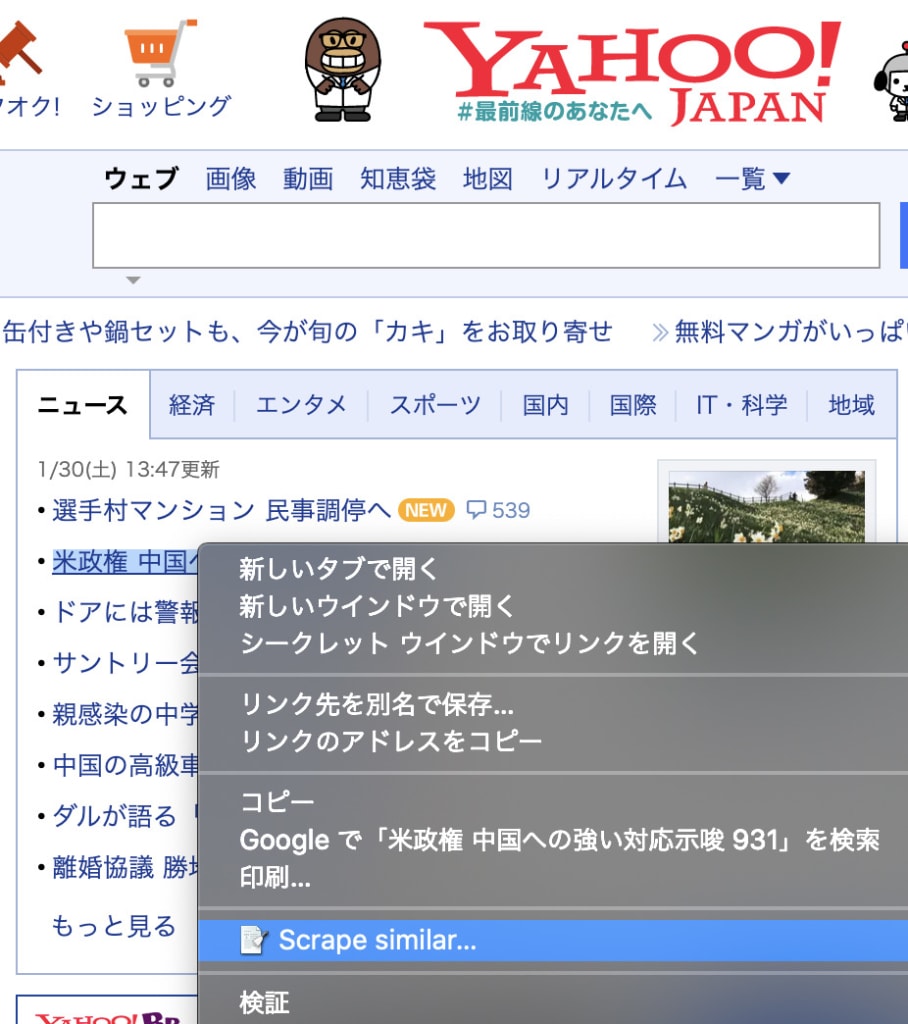908x1024 pixels.
Task: Switch to the リアルタイム search tab
Action: click(614, 178)
